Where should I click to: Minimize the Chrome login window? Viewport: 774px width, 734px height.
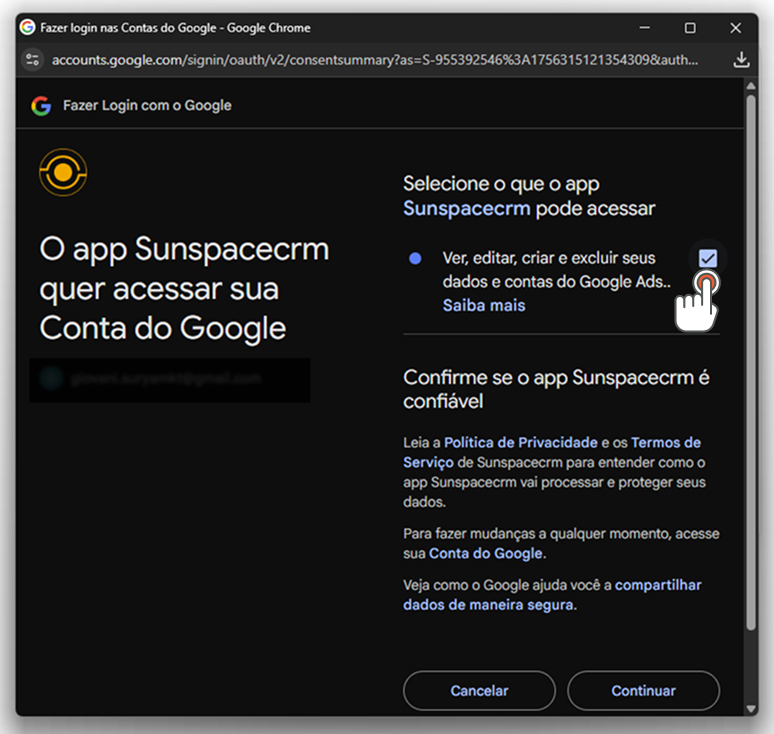[x=645, y=28]
